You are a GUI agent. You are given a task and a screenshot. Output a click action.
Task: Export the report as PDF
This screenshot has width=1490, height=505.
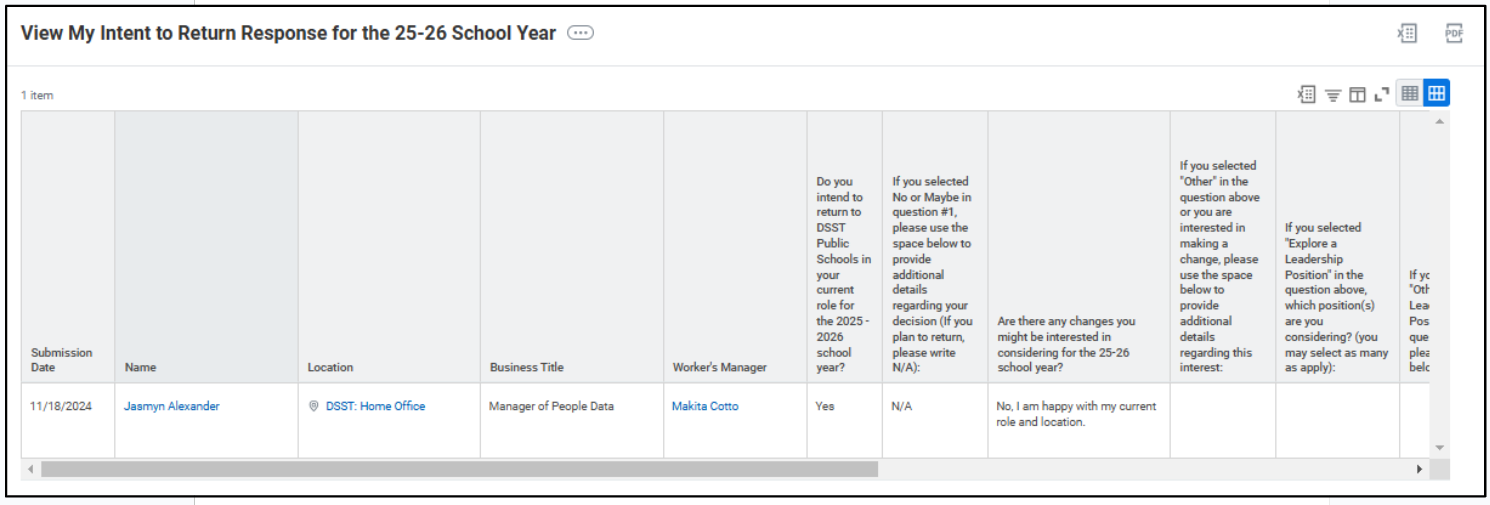click(1454, 33)
